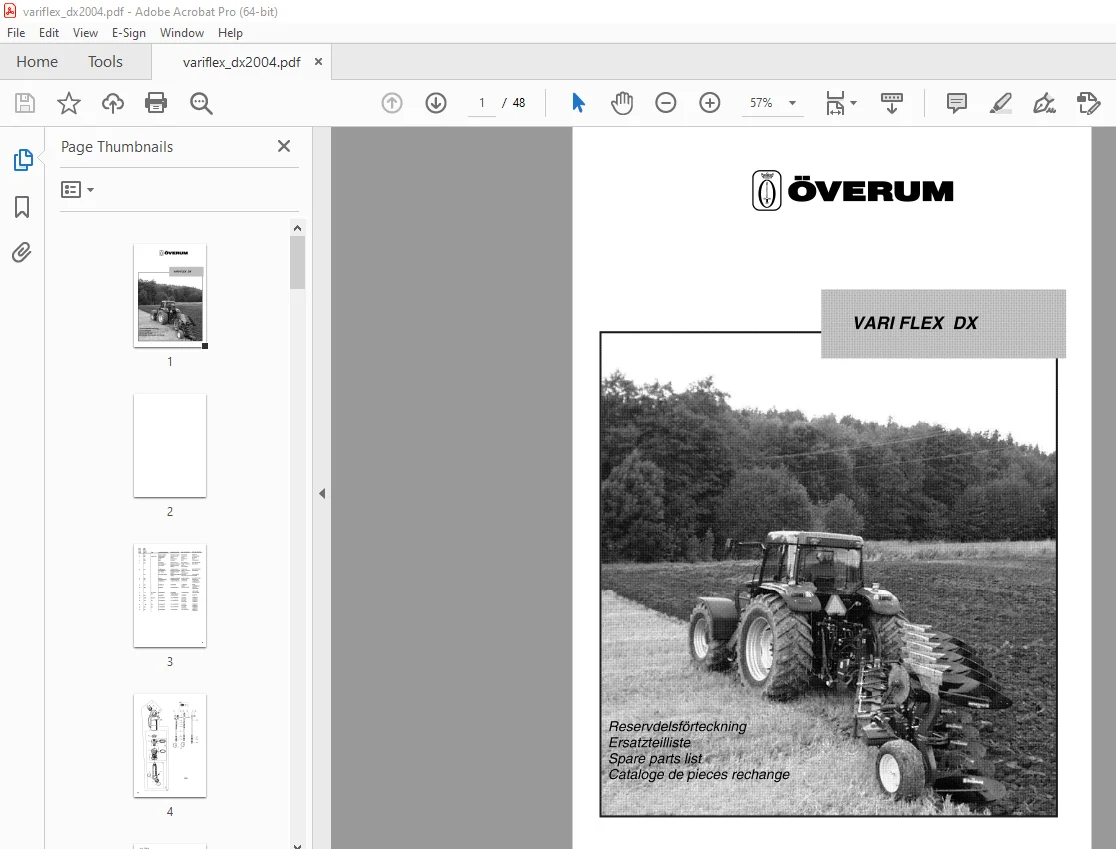
Task: Activate the hand pan tool
Action: [x=621, y=103]
